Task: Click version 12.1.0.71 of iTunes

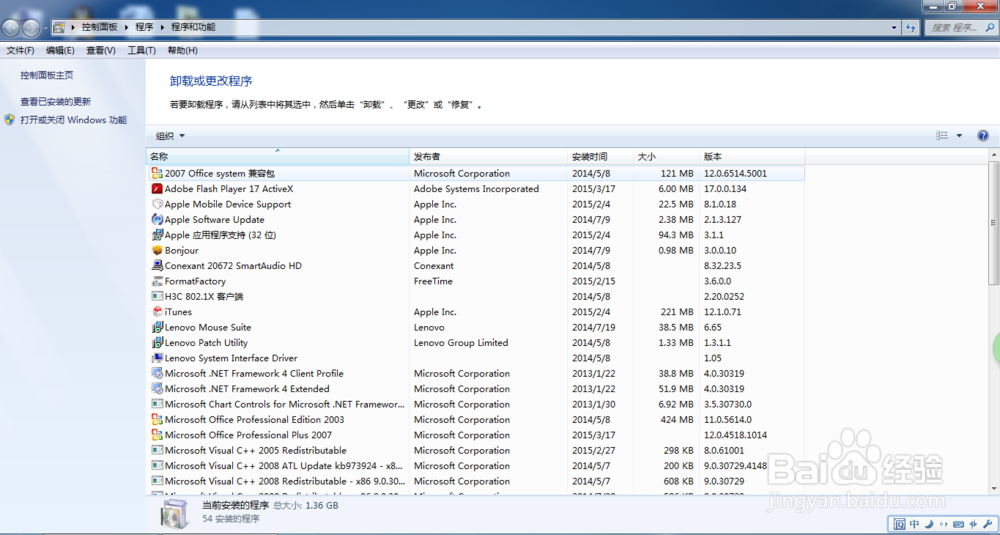Action: (724, 312)
